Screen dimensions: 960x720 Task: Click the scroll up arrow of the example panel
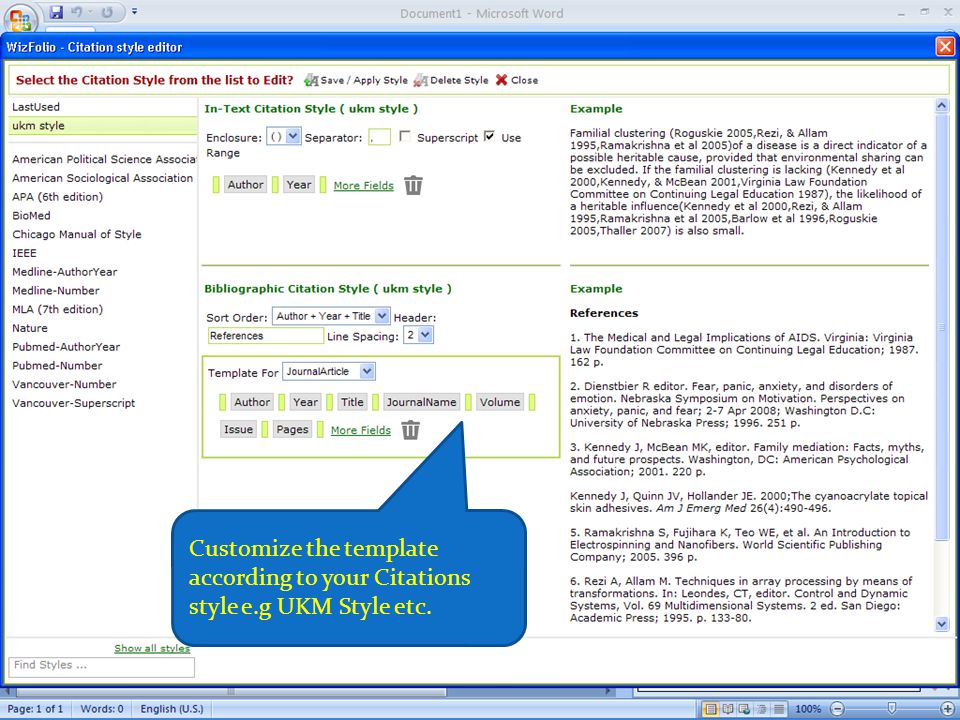942,106
